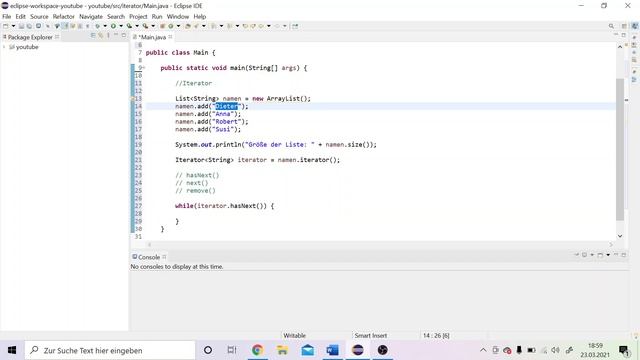Click the // remove() comment line
The height and width of the screenshot is (360, 640).
coord(195,191)
